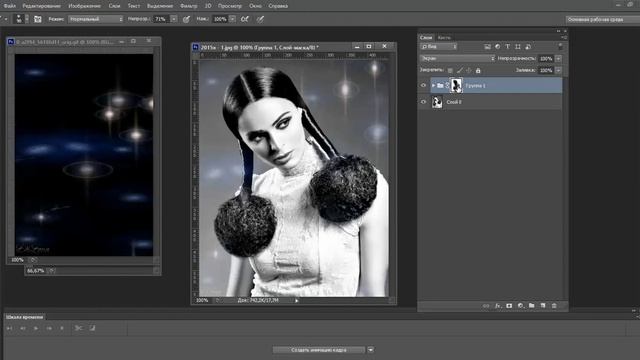
Task: Click the create frame animation button
Action: (319, 350)
